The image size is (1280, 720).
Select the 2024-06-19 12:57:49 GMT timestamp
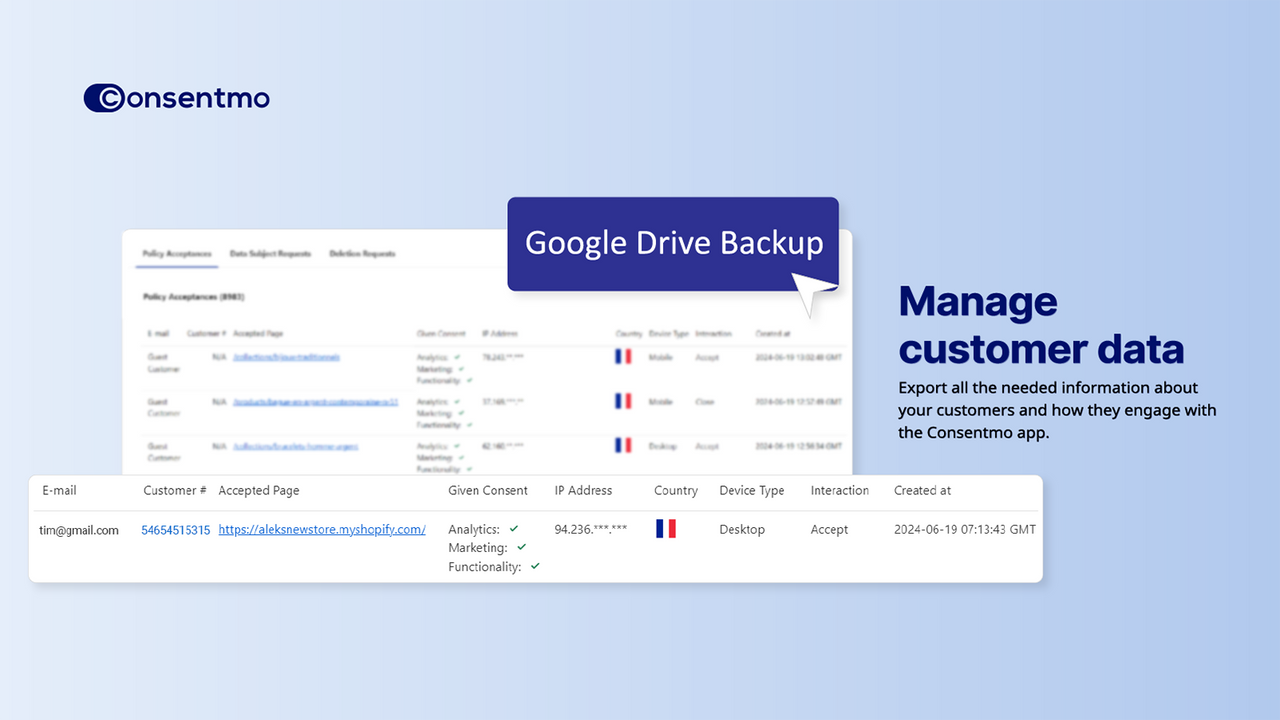tap(799, 401)
